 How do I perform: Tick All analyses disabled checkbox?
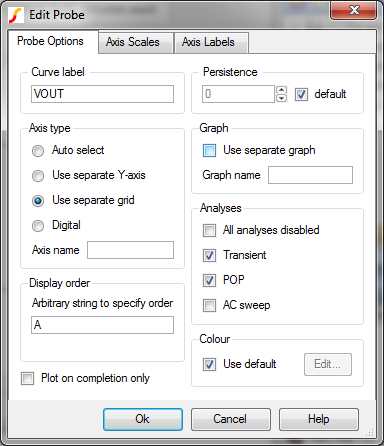coord(209,230)
